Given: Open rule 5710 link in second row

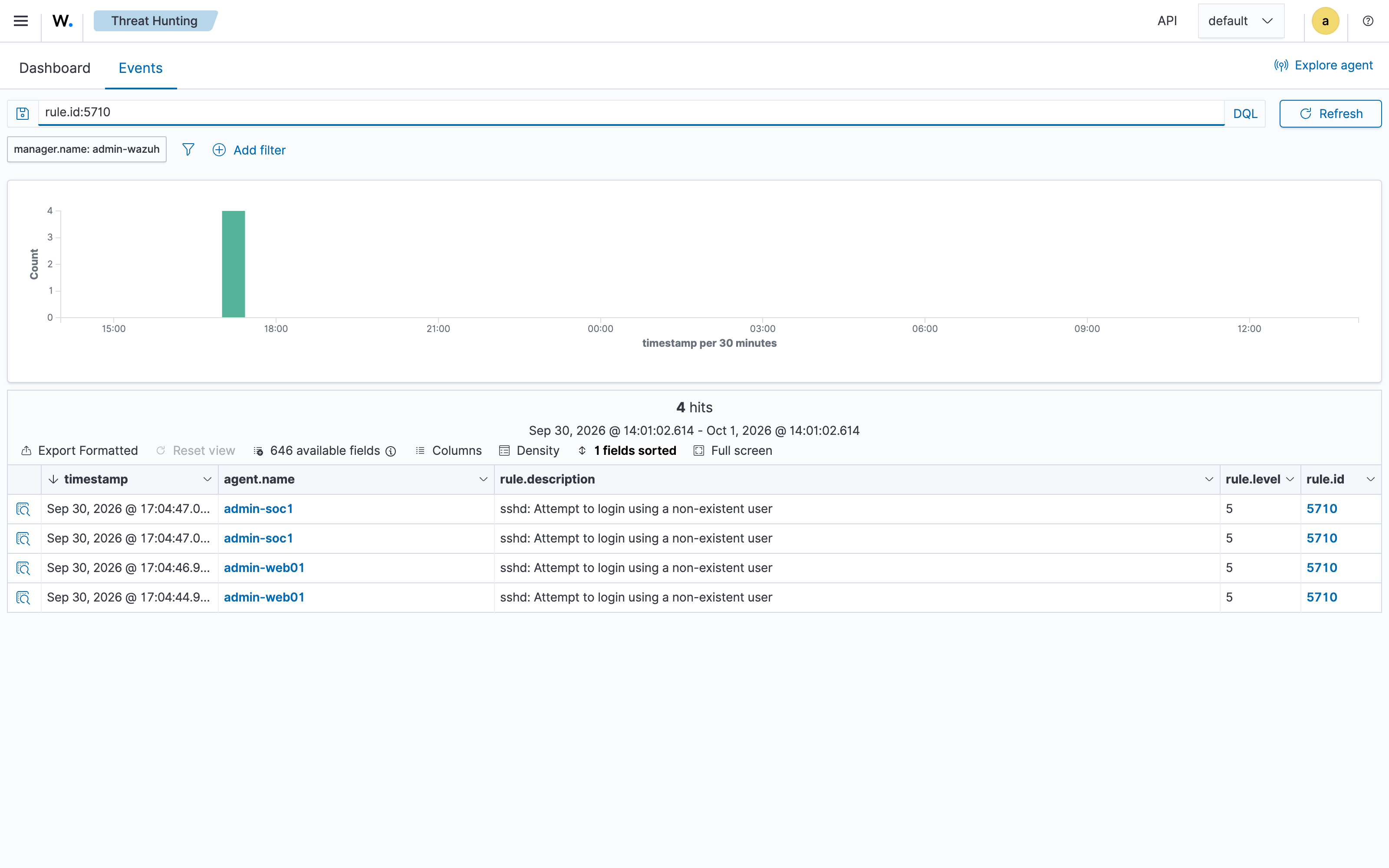Looking at the screenshot, I should [1322, 539].
